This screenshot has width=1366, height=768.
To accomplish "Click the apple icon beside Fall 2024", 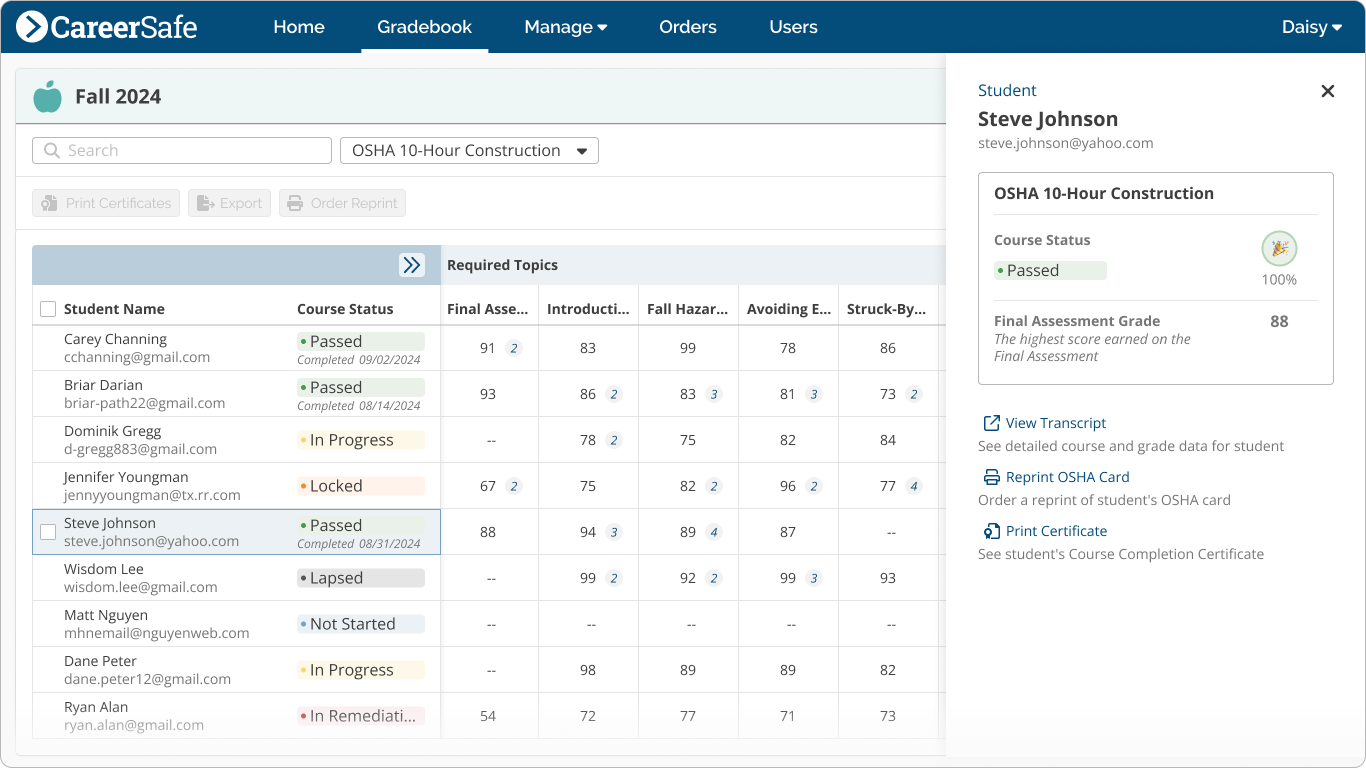I will (x=46, y=96).
